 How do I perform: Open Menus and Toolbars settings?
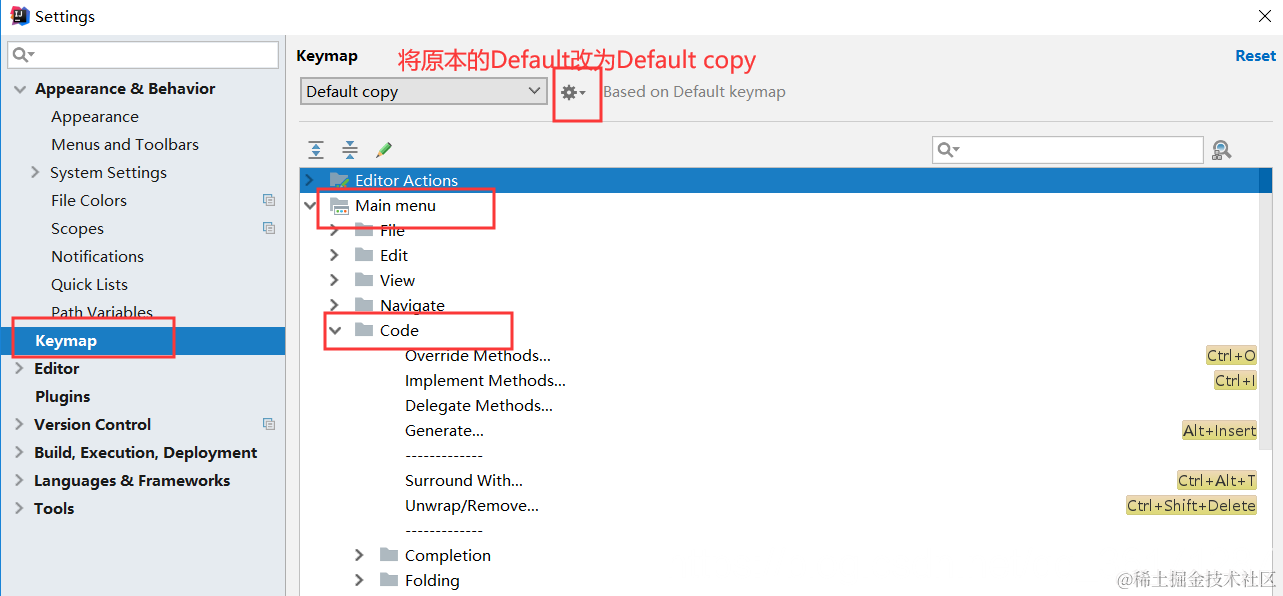[125, 145]
